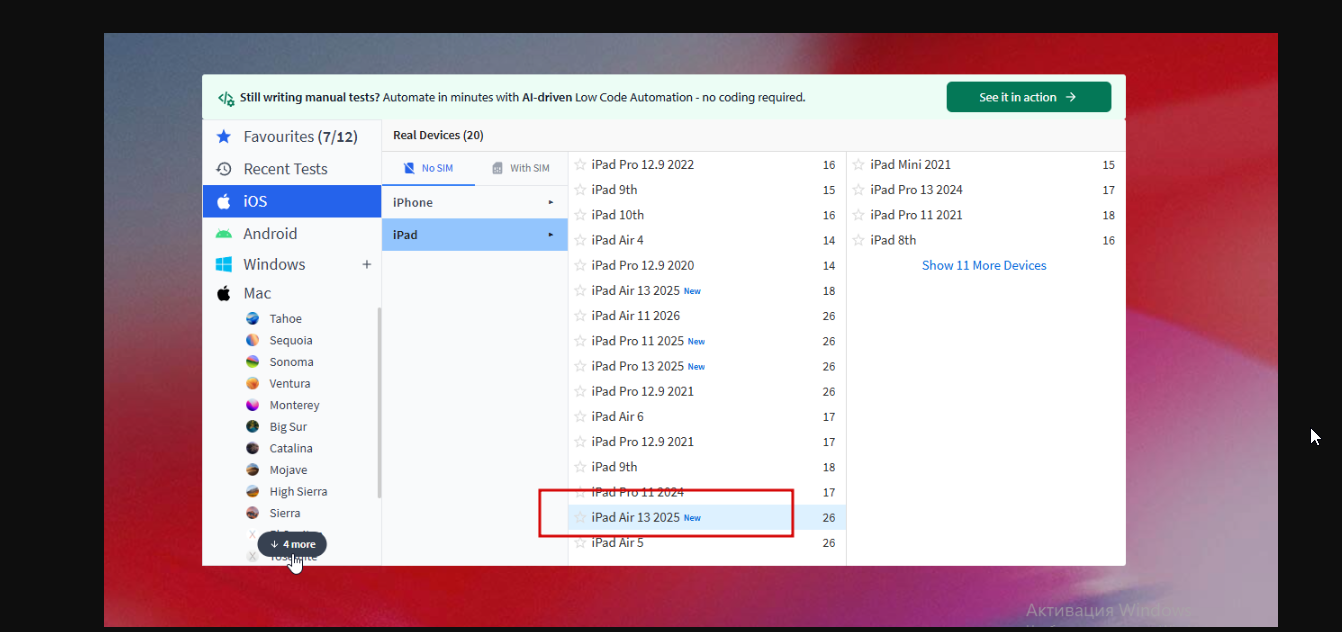Select Windows via its logo icon
This screenshot has width=1342, height=632.
click(x=224, y=264)
